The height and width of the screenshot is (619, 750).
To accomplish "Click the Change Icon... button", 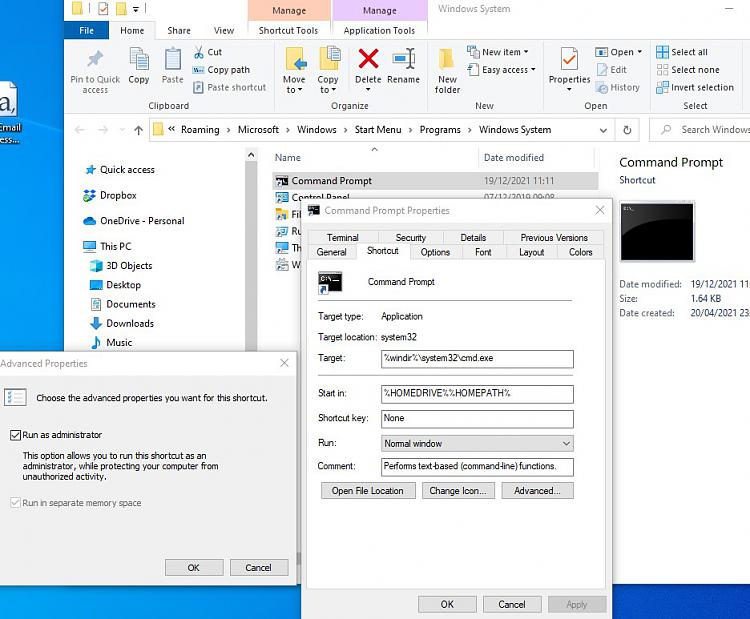I will pyautogui.click(x=457, y=491).
